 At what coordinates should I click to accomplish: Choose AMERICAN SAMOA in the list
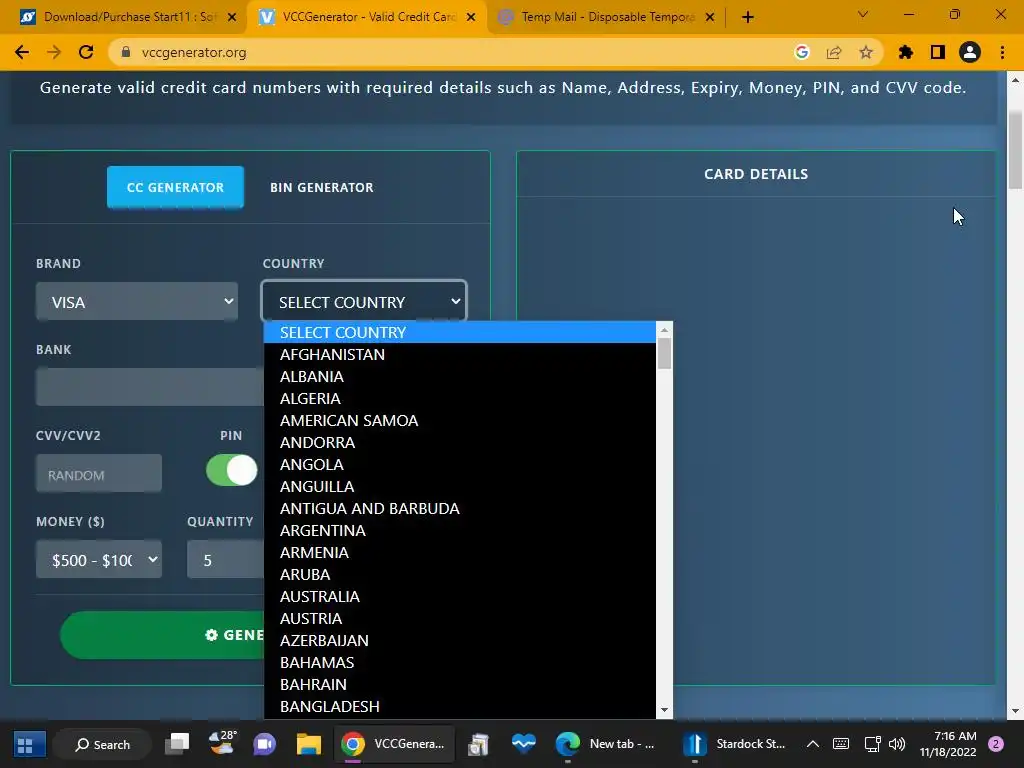pyautogui.click(x=460, y=421)
